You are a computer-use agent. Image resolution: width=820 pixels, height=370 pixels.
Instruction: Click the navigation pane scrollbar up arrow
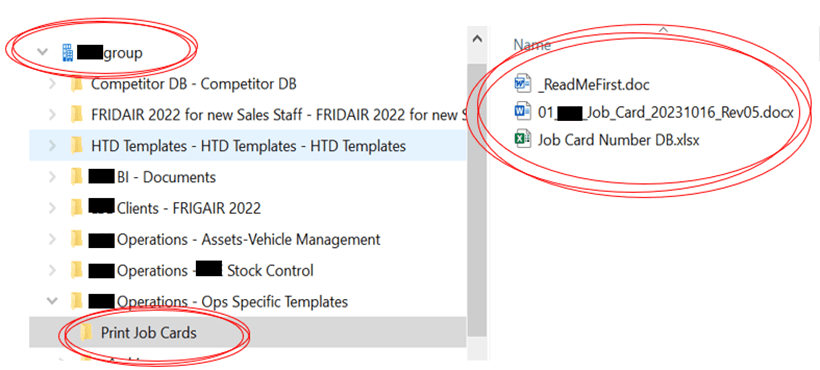476,38
